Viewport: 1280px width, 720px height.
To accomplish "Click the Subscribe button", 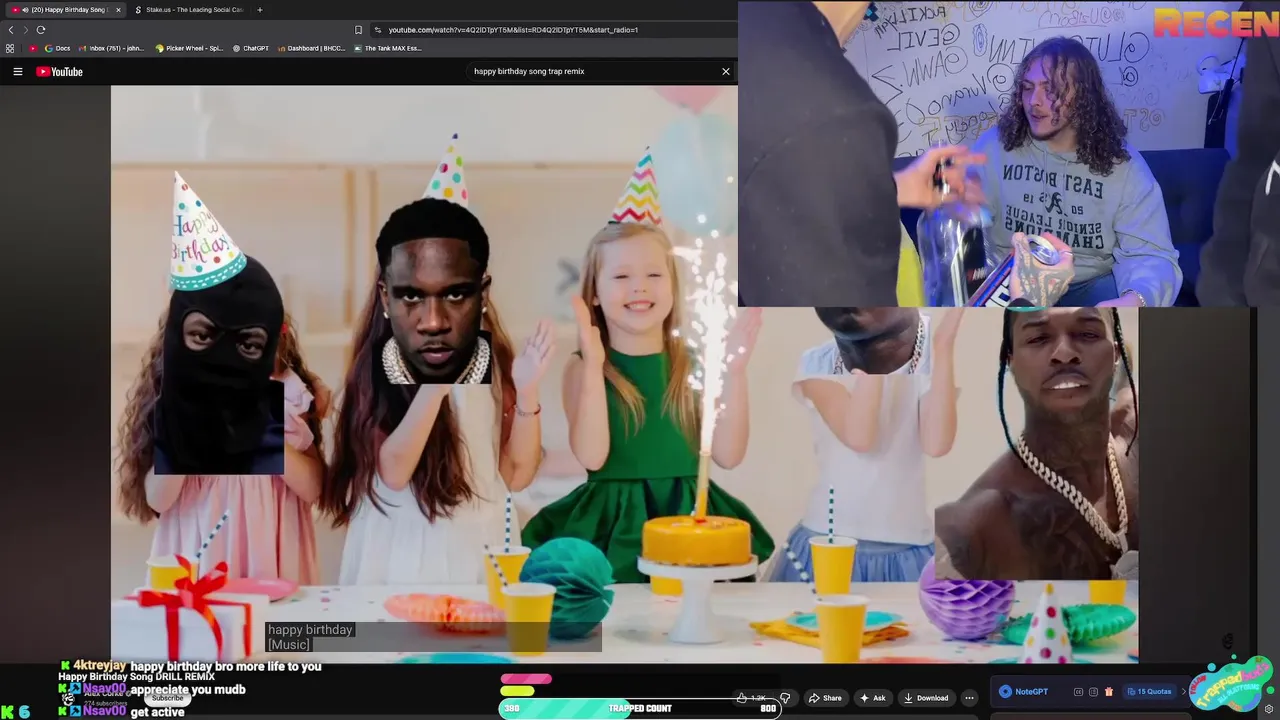I will (x=167, y=698).
